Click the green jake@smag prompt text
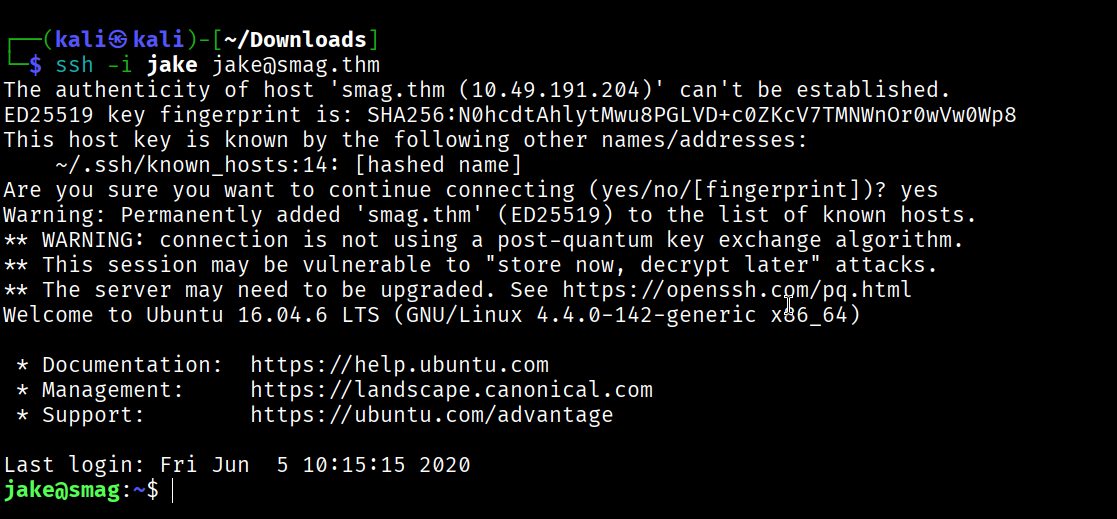The height and width of the screenshot is (519, 1117). click(62, 491)
